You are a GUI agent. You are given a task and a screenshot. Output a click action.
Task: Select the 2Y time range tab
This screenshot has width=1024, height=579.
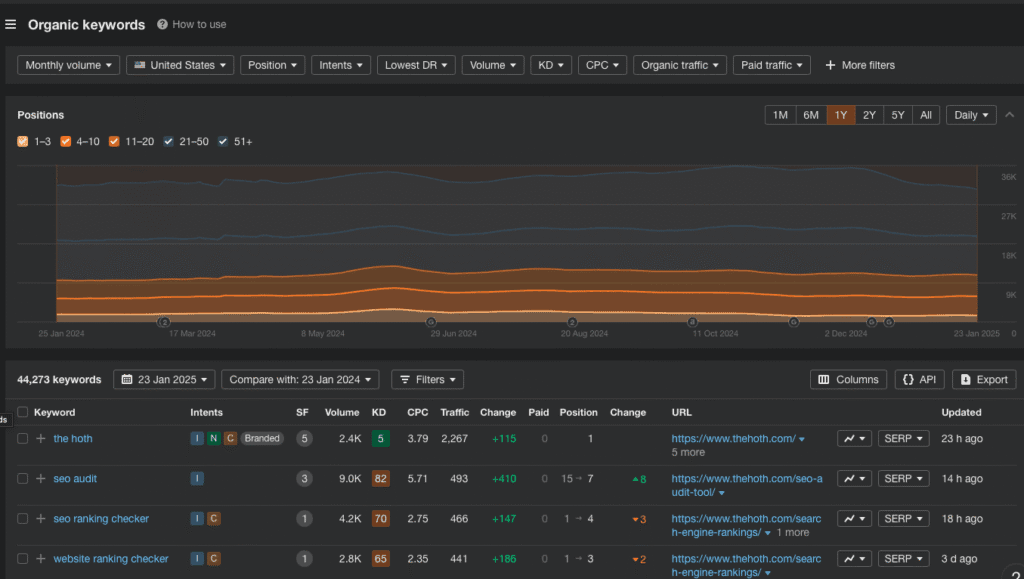click(x=869, y=115)
